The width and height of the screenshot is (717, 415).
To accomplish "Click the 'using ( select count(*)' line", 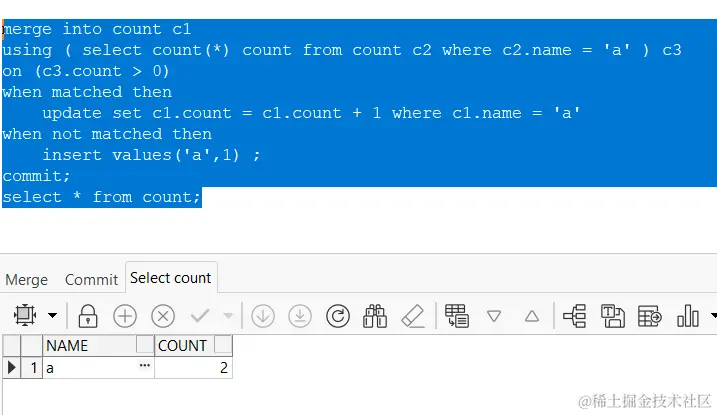I will (x=342, y=50).
